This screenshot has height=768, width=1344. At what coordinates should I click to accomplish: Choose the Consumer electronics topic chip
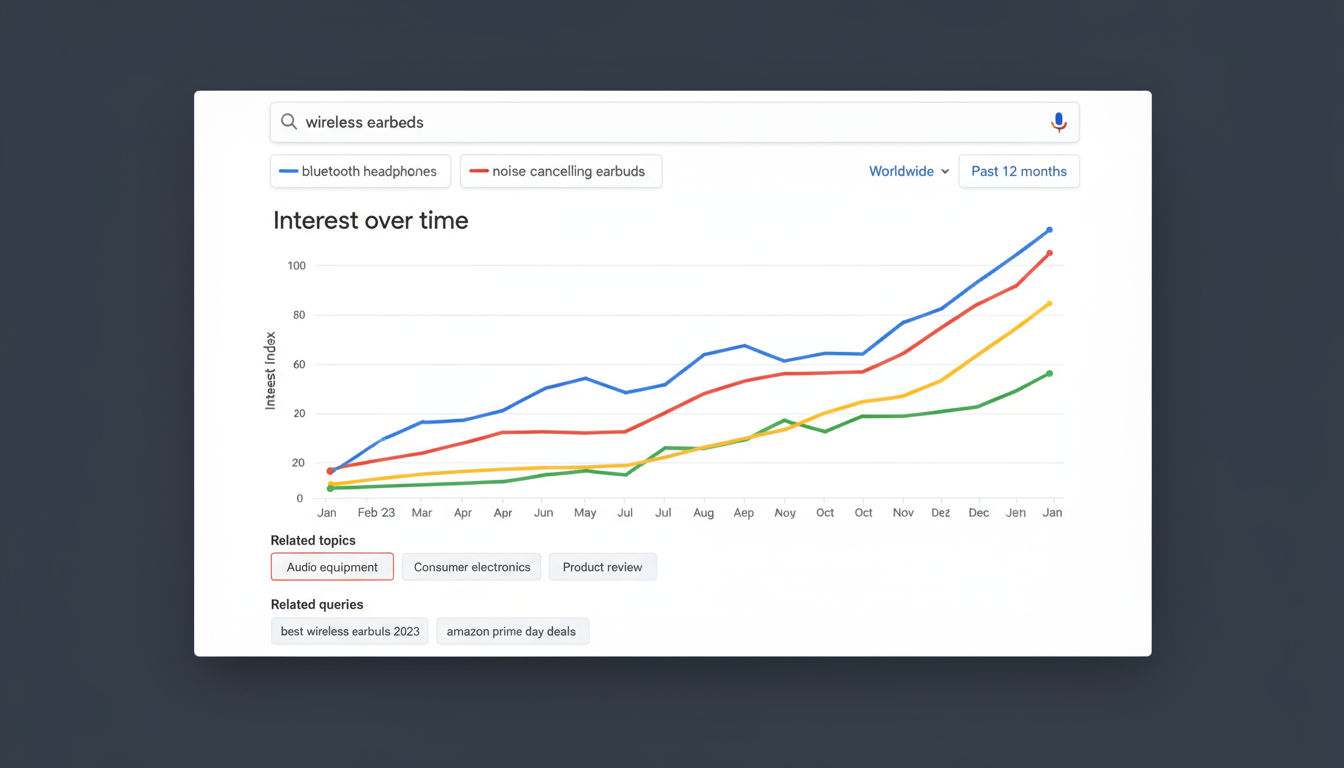coord(471,567)
